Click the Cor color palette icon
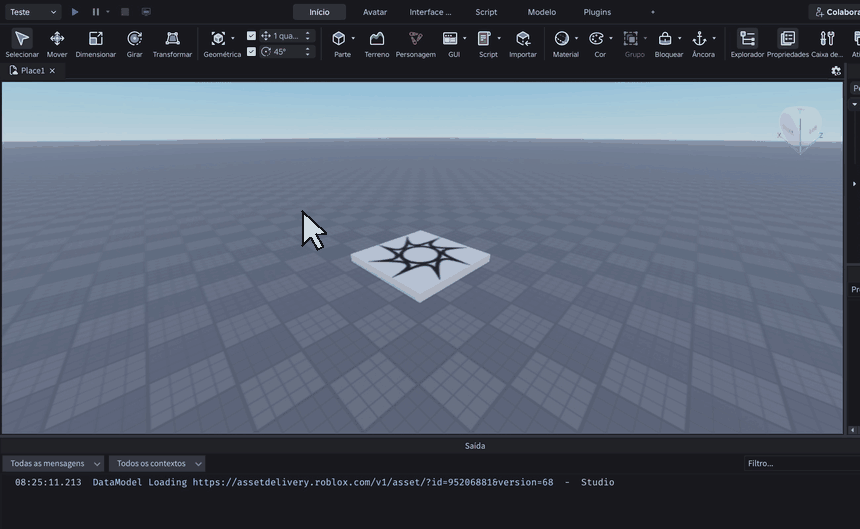 tap(596, 38)
